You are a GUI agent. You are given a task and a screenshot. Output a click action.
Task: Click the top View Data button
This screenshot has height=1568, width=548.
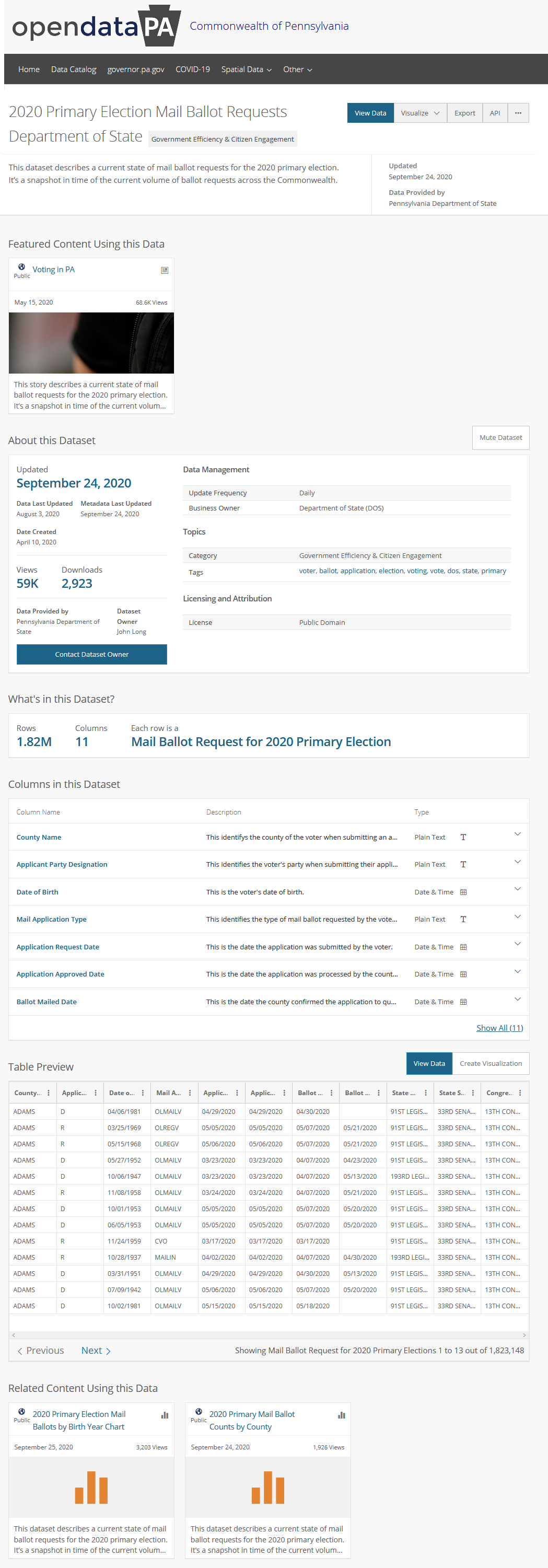tap(370, 113)
